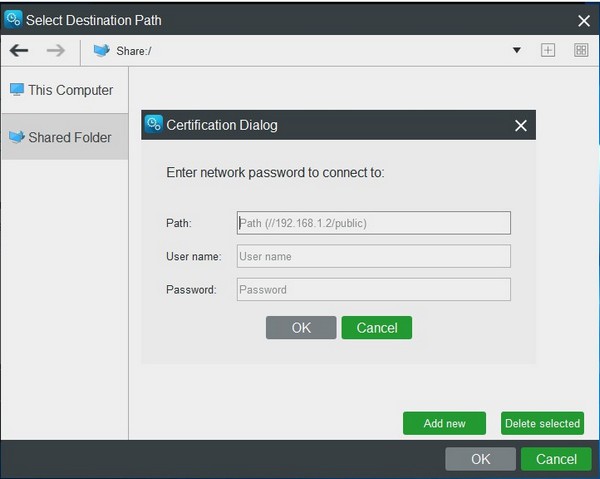Focus the network Path input field

(373, 223)
